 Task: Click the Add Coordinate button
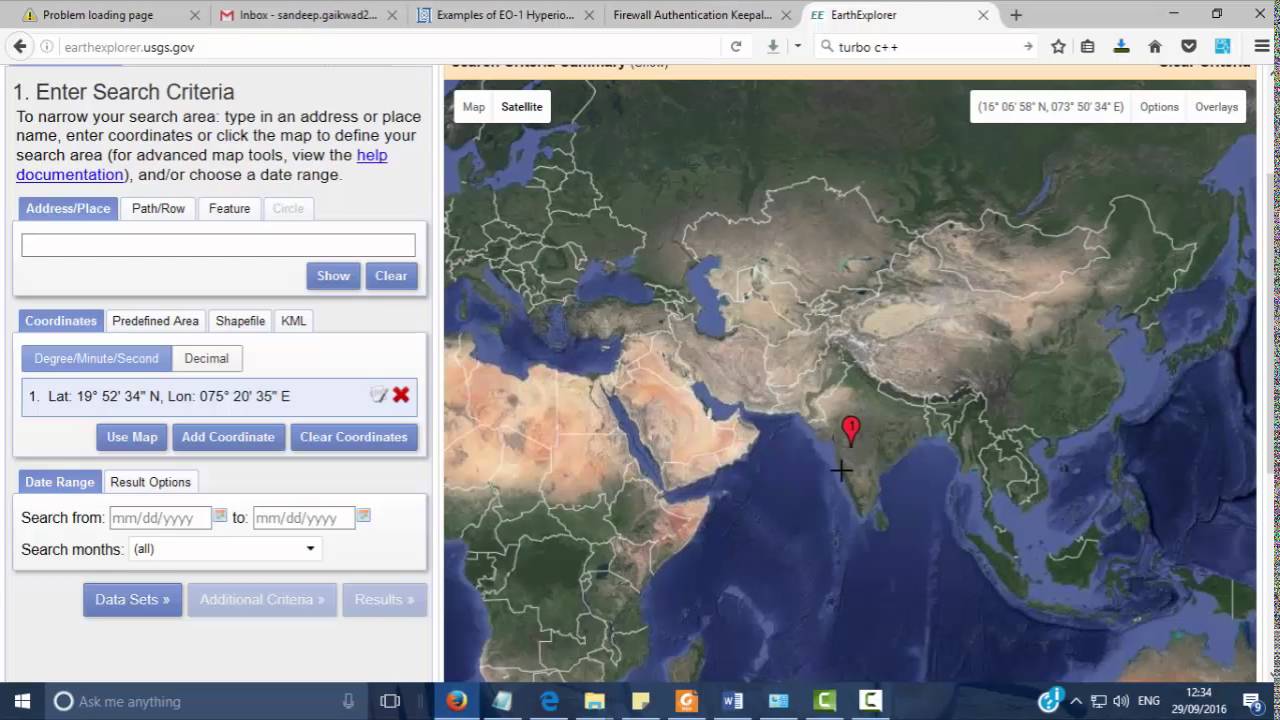tap(228, 437)
